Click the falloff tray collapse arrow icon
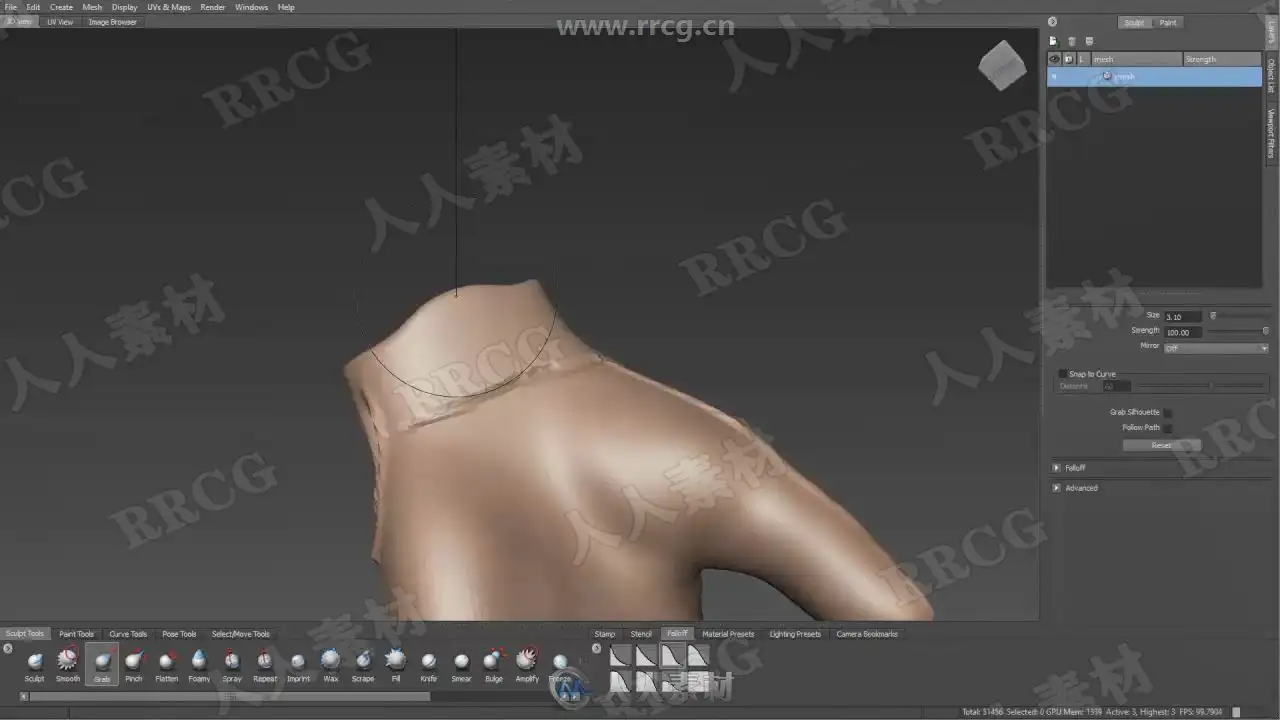Image resolution: width=1280 pixels, height=720 pixels. pyautogui.click(x=597, y=648)
